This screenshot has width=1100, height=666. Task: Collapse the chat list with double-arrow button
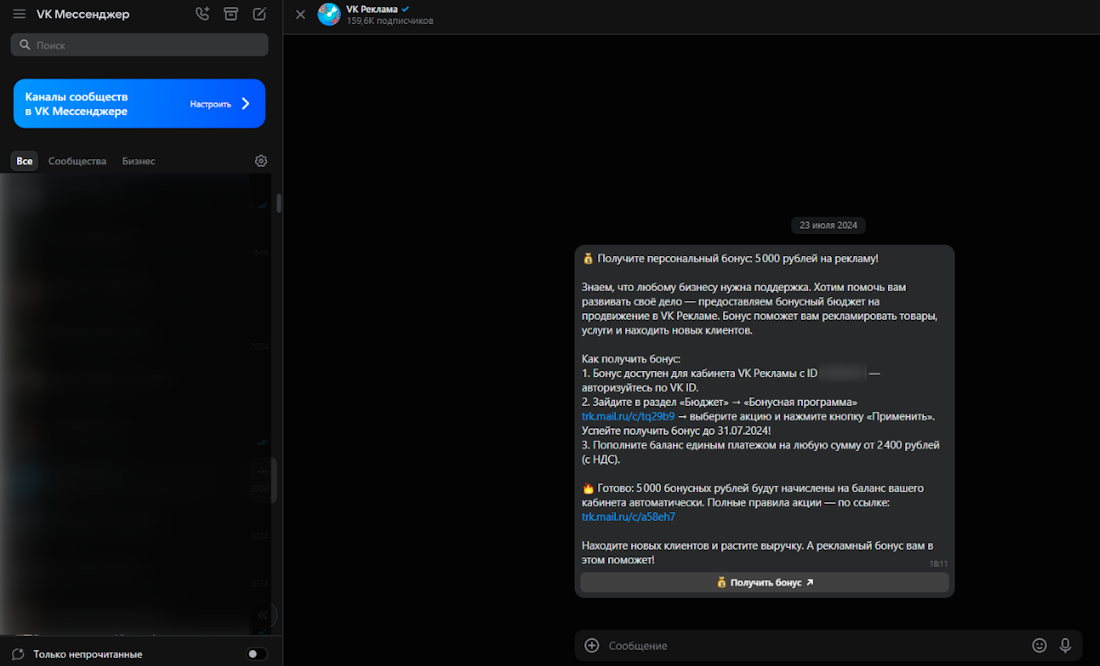coord(263,615)
